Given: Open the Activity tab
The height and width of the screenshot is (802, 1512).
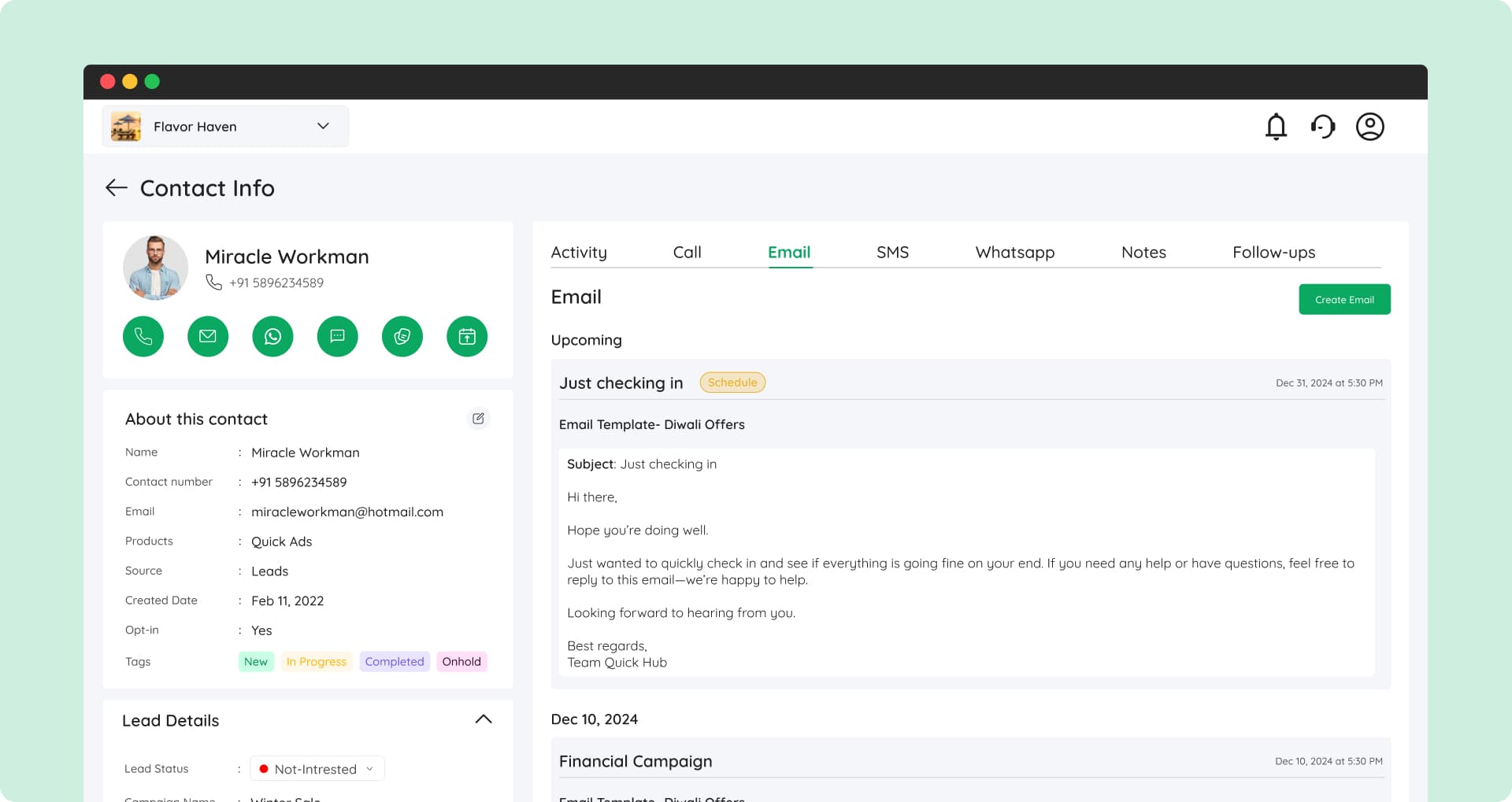Looking at the screenshot, I should tap(579, 252).
